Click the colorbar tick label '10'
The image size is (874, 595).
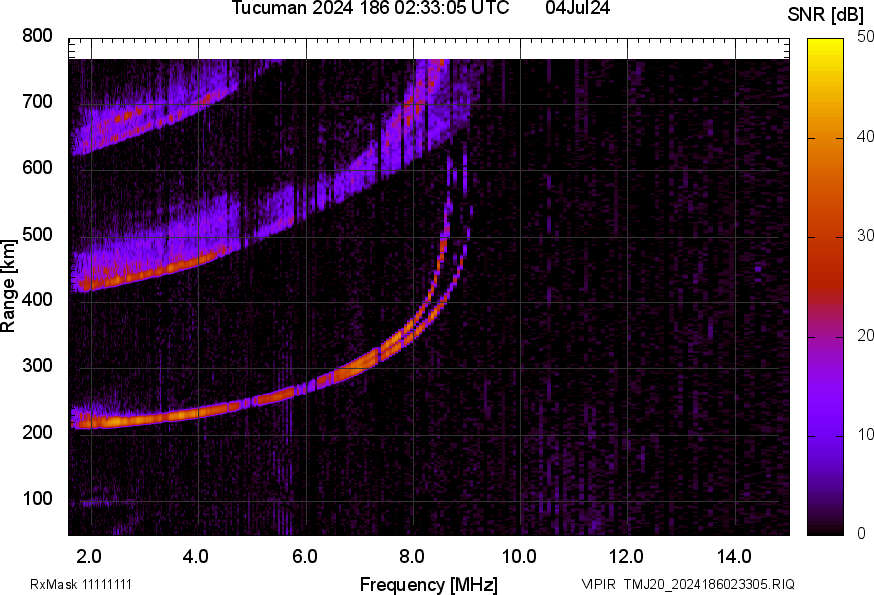866,434
